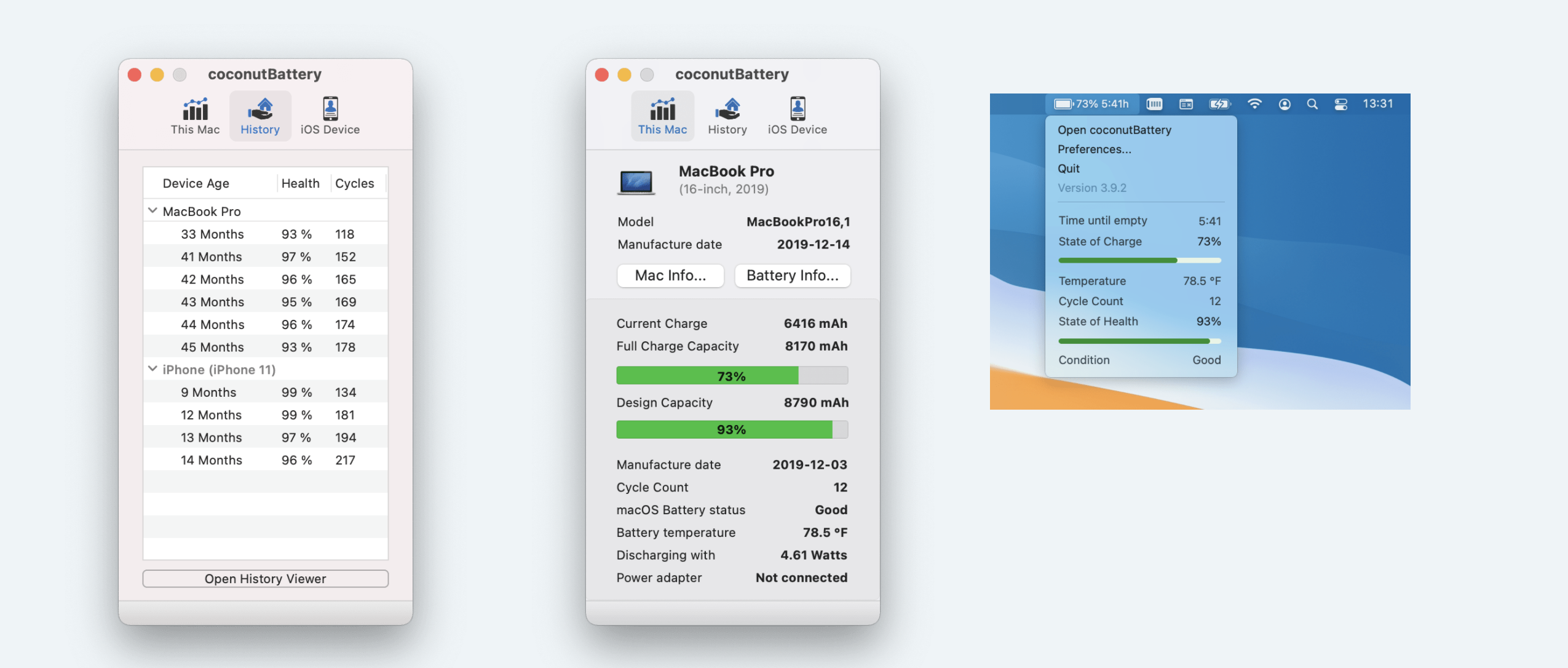Click coconutBattery 73% 5:41h menu bar item
This screenshot has width=1568, height=668.
[1091, 104]
